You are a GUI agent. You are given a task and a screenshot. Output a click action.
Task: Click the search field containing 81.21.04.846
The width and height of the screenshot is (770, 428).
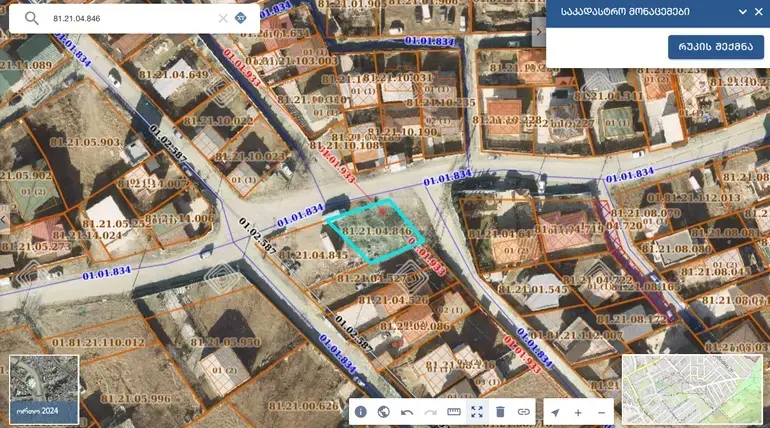coord(133,19)
